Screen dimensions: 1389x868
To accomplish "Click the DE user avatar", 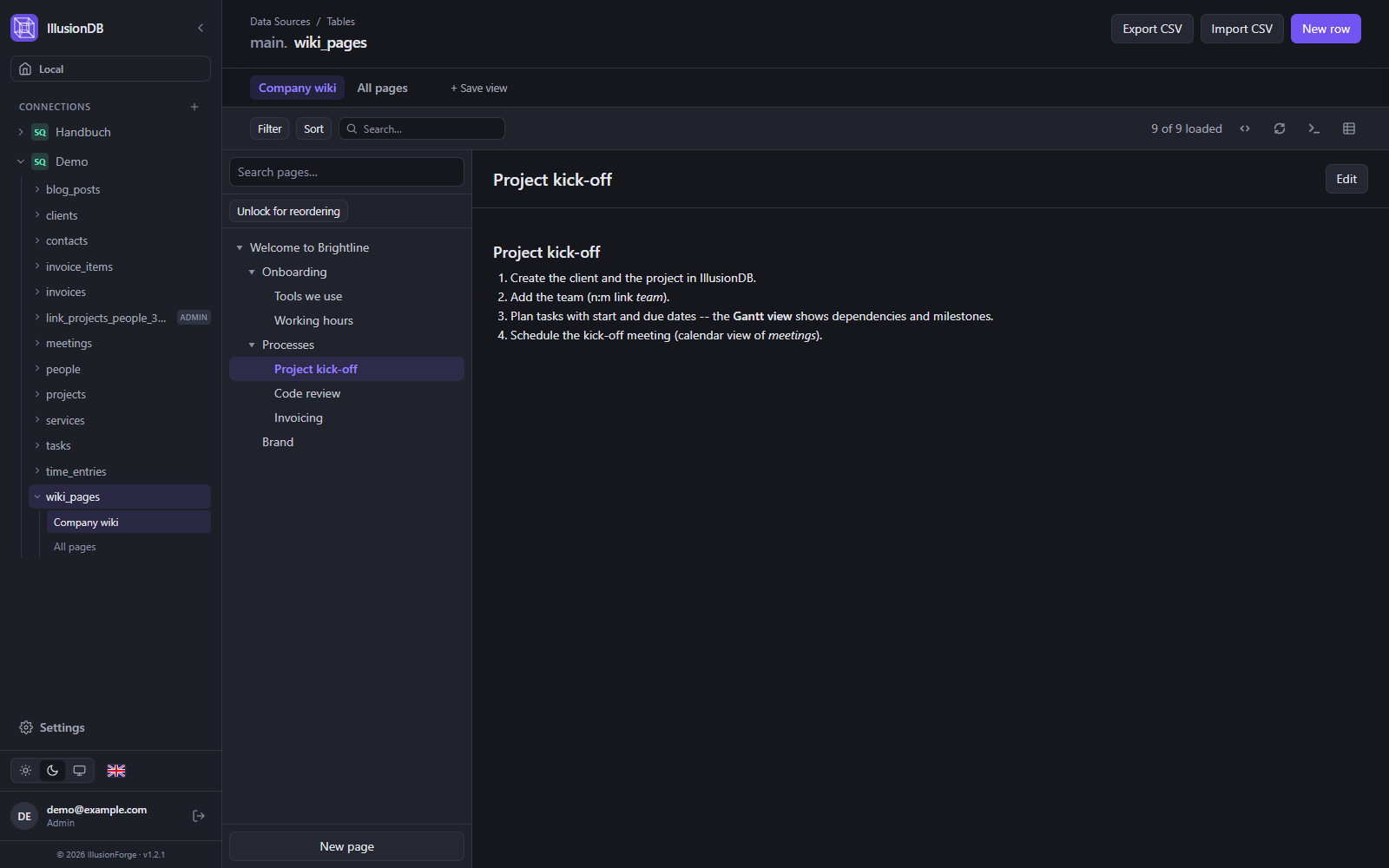I will click(24, 816).
